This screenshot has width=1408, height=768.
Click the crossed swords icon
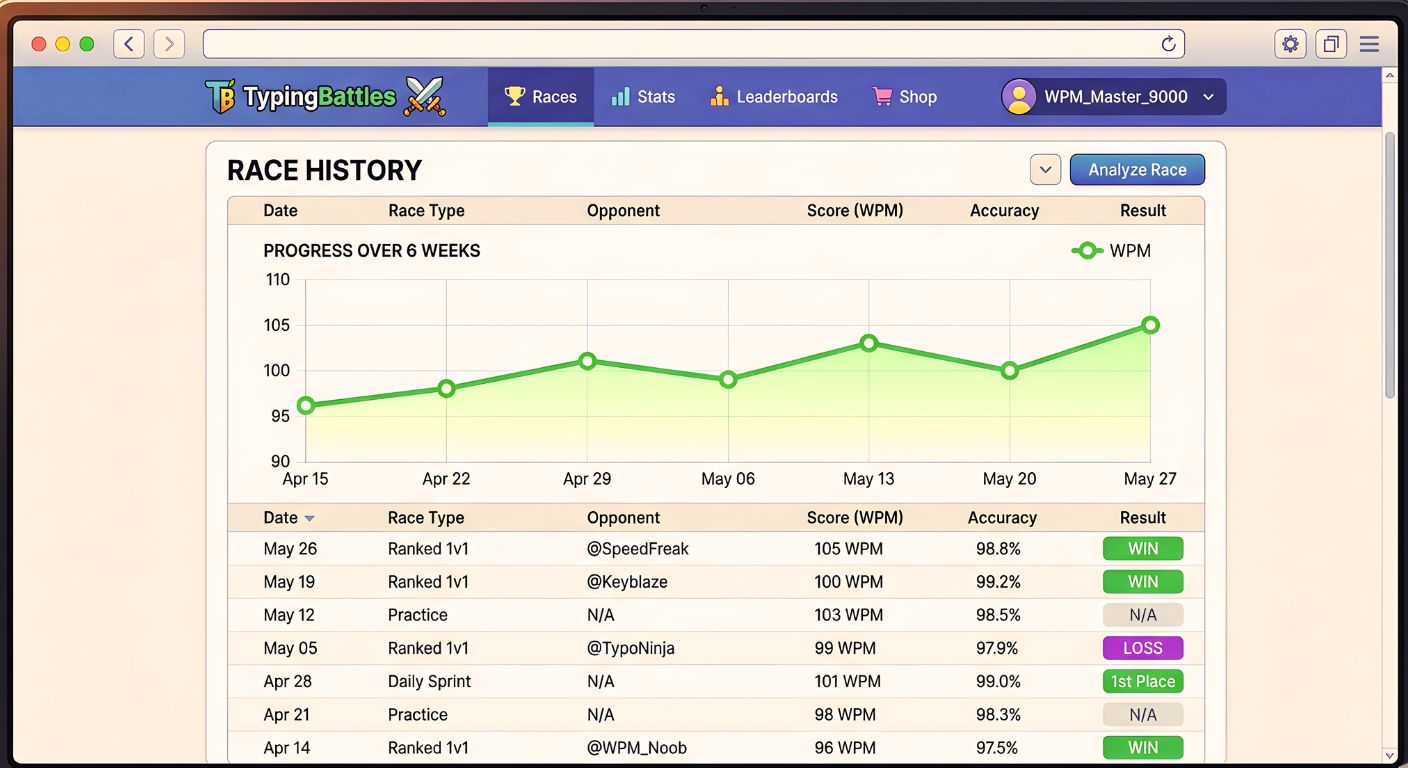(x=425, y=97)
